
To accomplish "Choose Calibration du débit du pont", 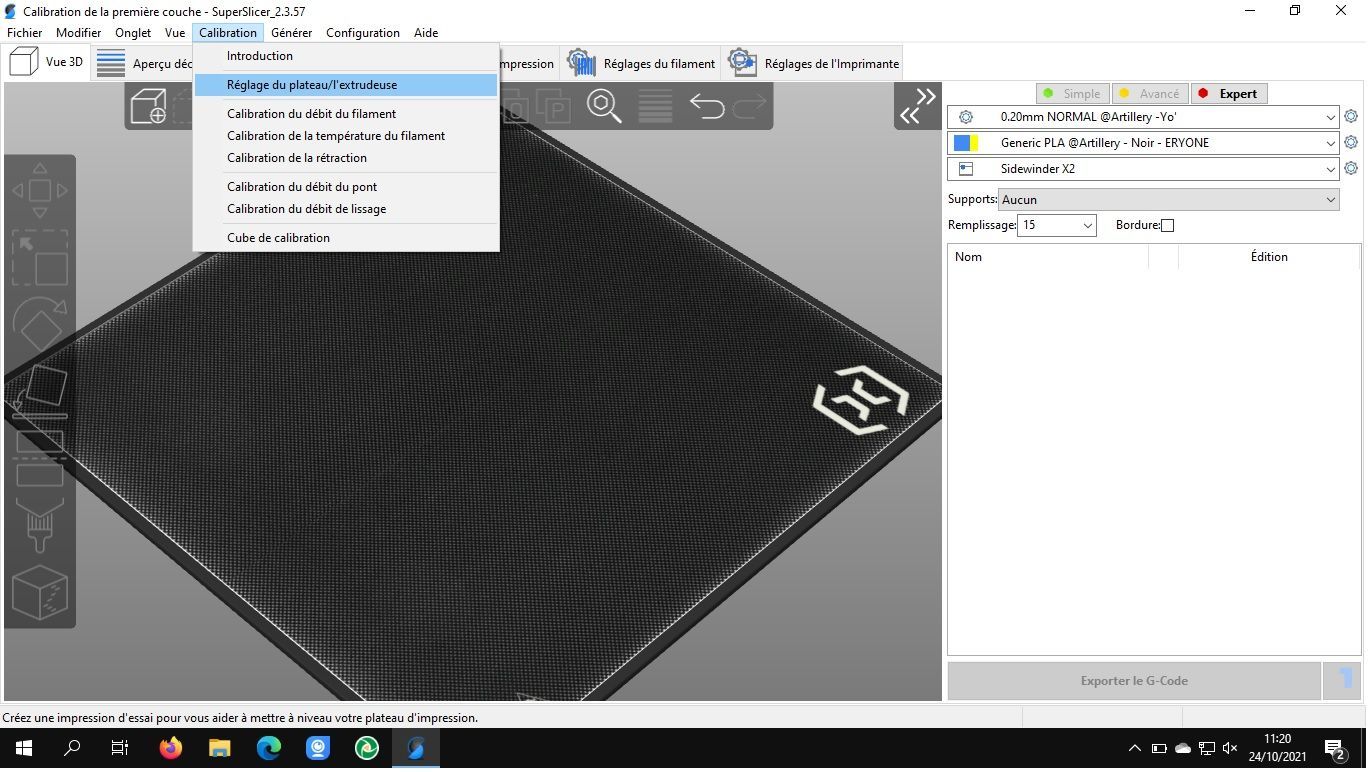I will [x=345, y=187].
